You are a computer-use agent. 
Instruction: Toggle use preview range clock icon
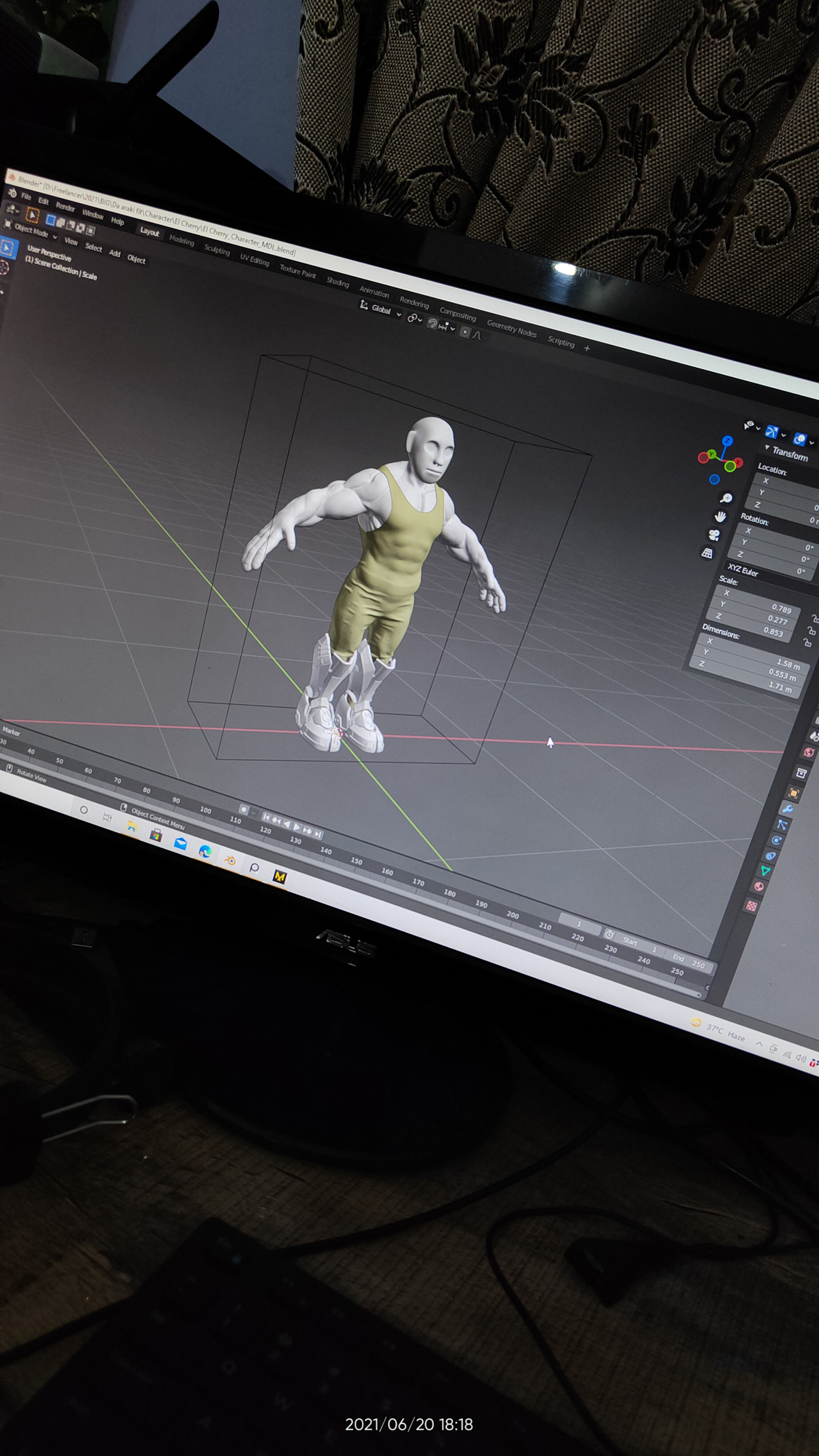pos(609,935)
